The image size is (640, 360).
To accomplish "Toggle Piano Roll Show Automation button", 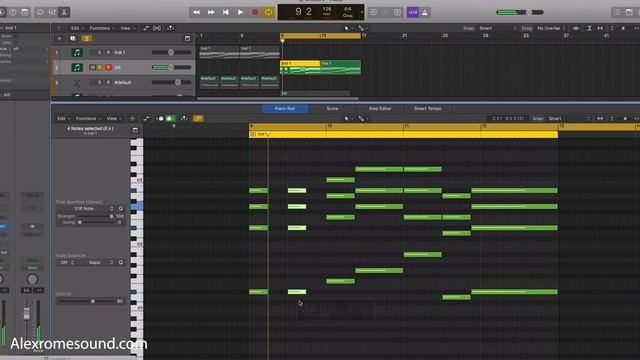I will 146,118.
